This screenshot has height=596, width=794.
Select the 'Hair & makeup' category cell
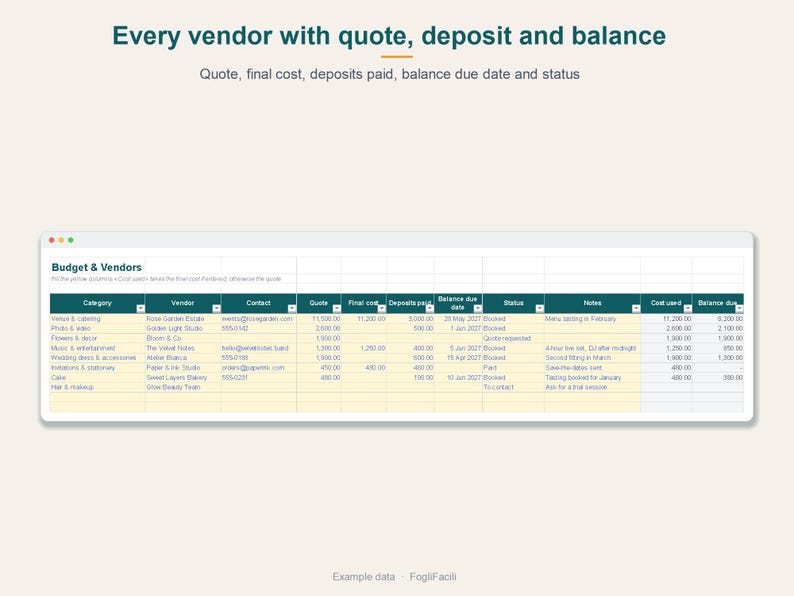tap(97, 387)
